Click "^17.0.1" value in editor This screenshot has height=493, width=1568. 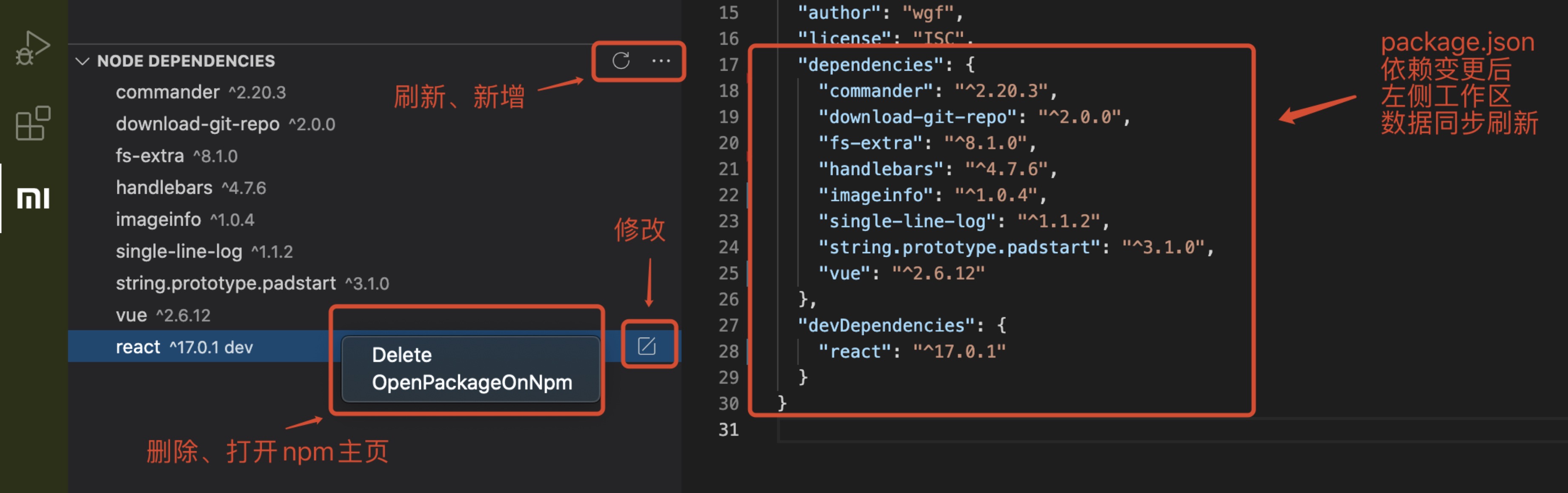tap(959, 351)
